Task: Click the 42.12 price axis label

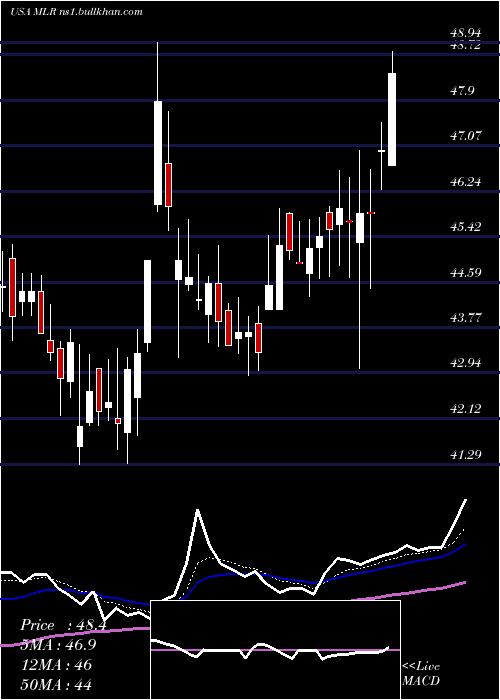Action: (466, 408)
